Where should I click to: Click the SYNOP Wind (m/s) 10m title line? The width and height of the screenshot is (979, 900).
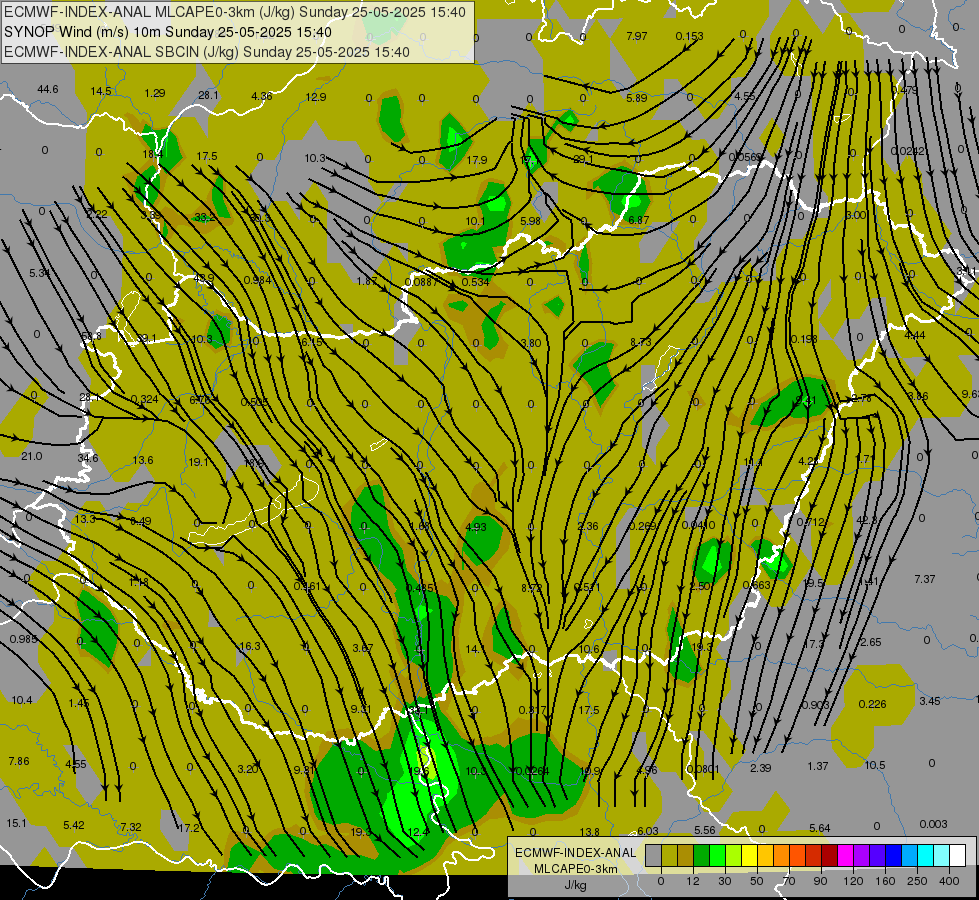167,32
